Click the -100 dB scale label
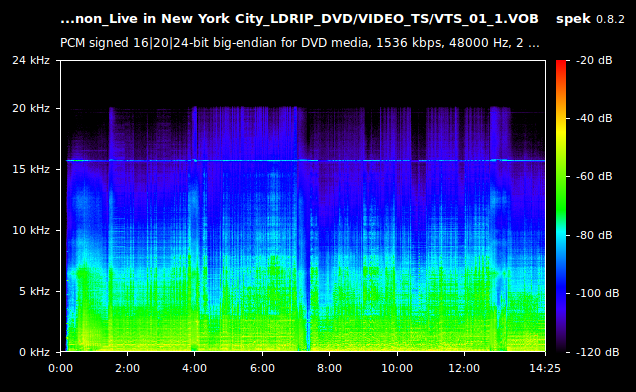 pyautogui.click(x=597, y=293)
